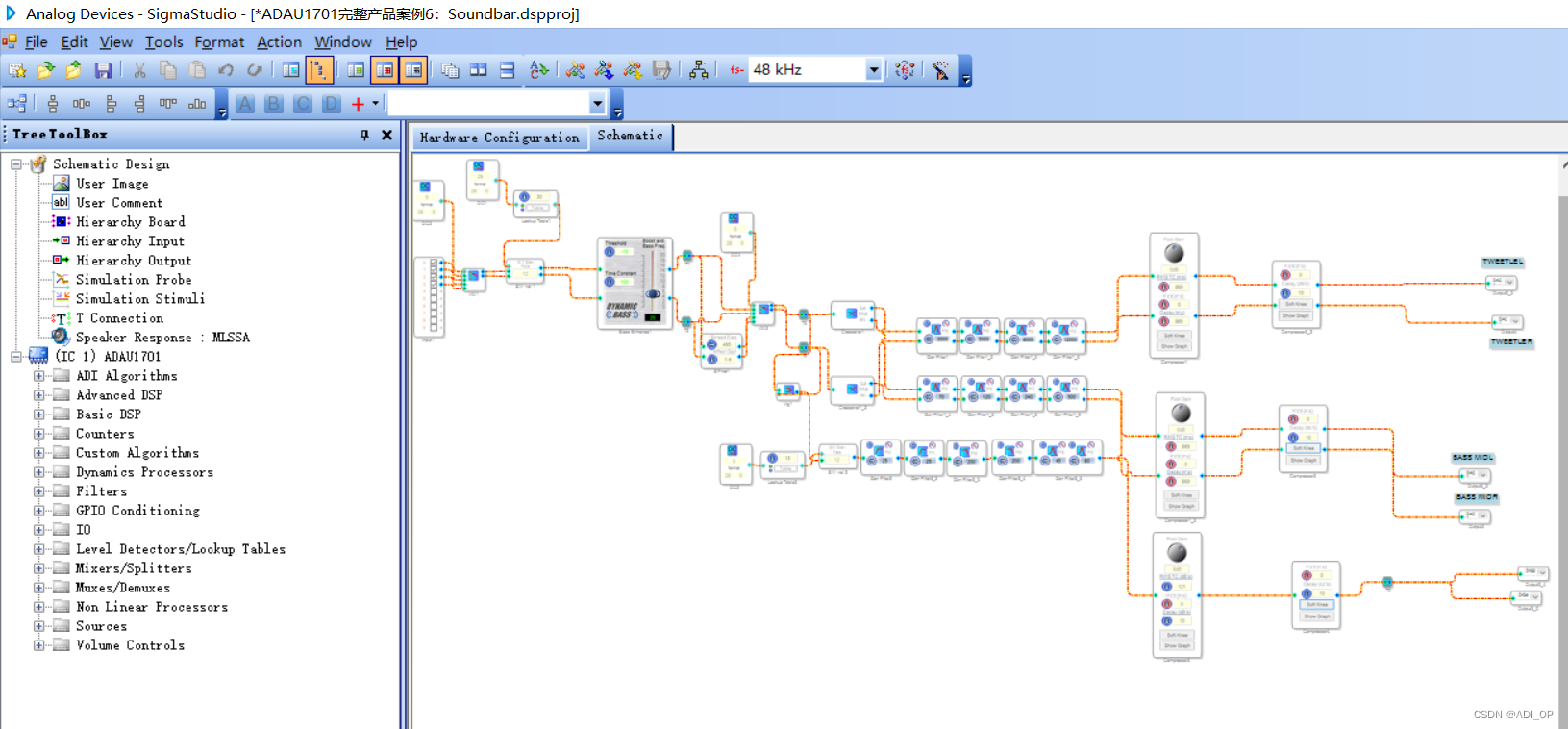Viewport: 1568px width, 729px height.
Task: Click the red plus add button
Action: 358,104
